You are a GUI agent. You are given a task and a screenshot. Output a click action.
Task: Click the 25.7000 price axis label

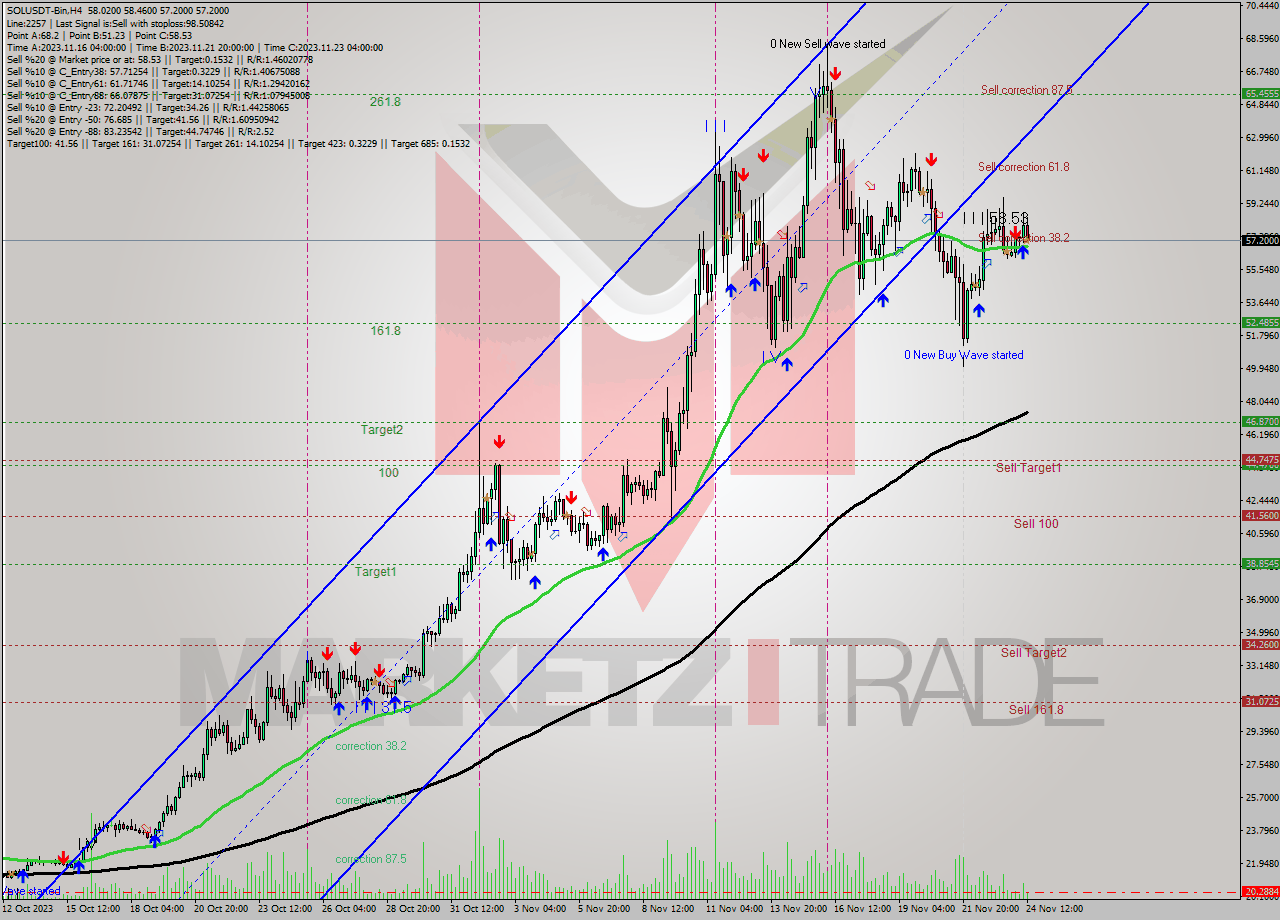(1262, 797)
